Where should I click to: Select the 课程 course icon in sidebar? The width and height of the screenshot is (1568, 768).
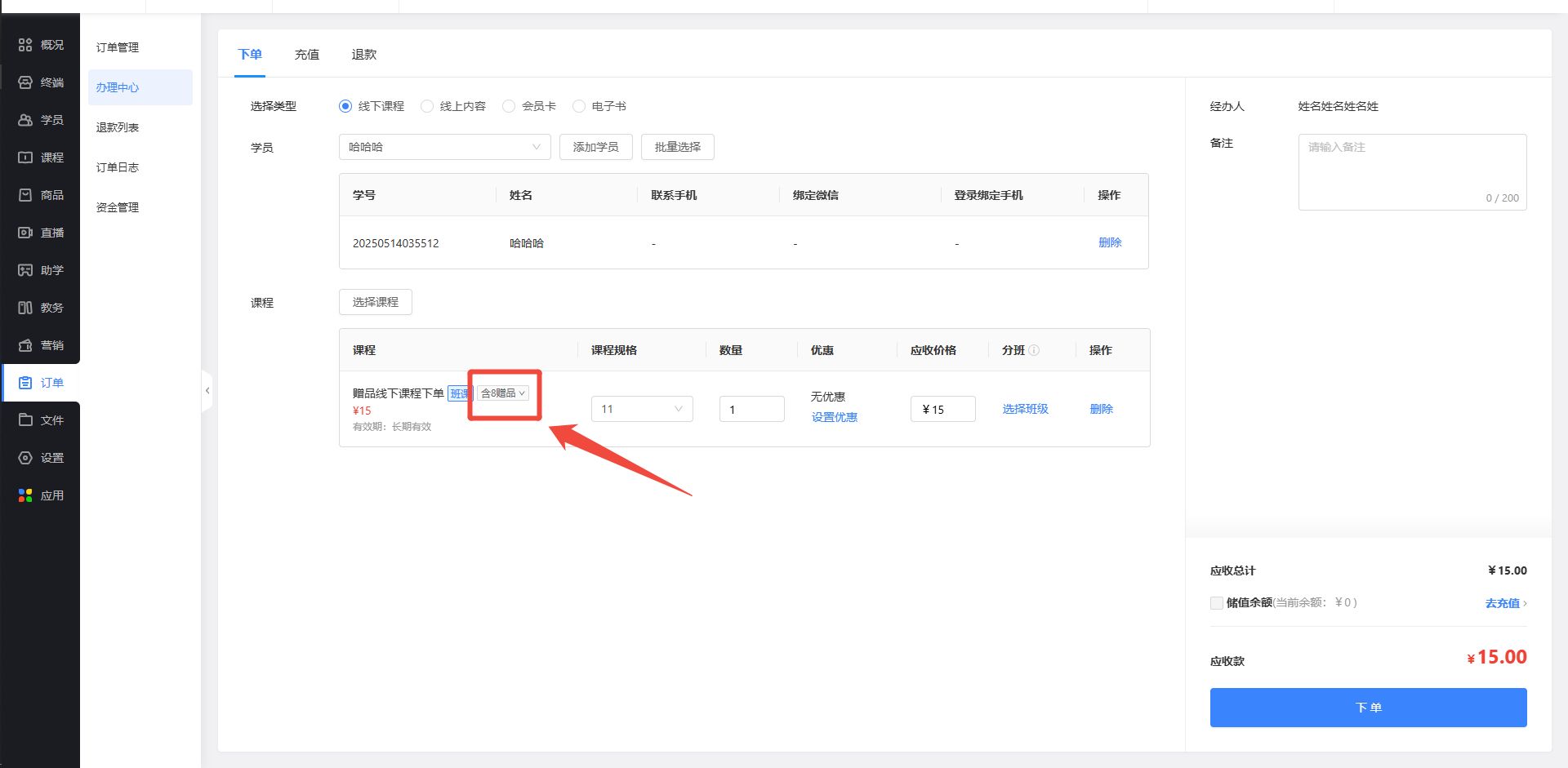25,158
